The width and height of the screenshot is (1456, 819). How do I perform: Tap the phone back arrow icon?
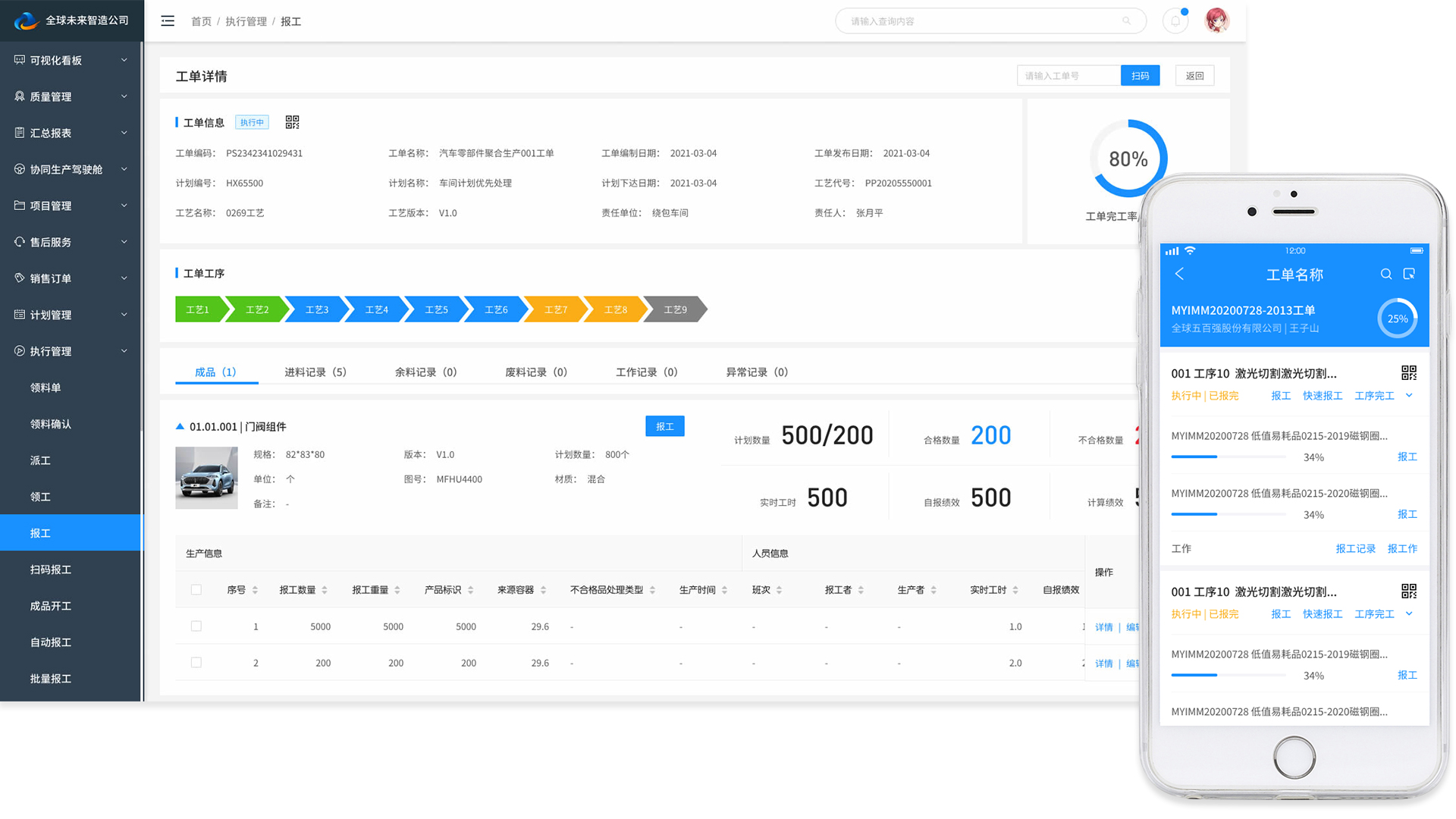tap(1179, 275)
